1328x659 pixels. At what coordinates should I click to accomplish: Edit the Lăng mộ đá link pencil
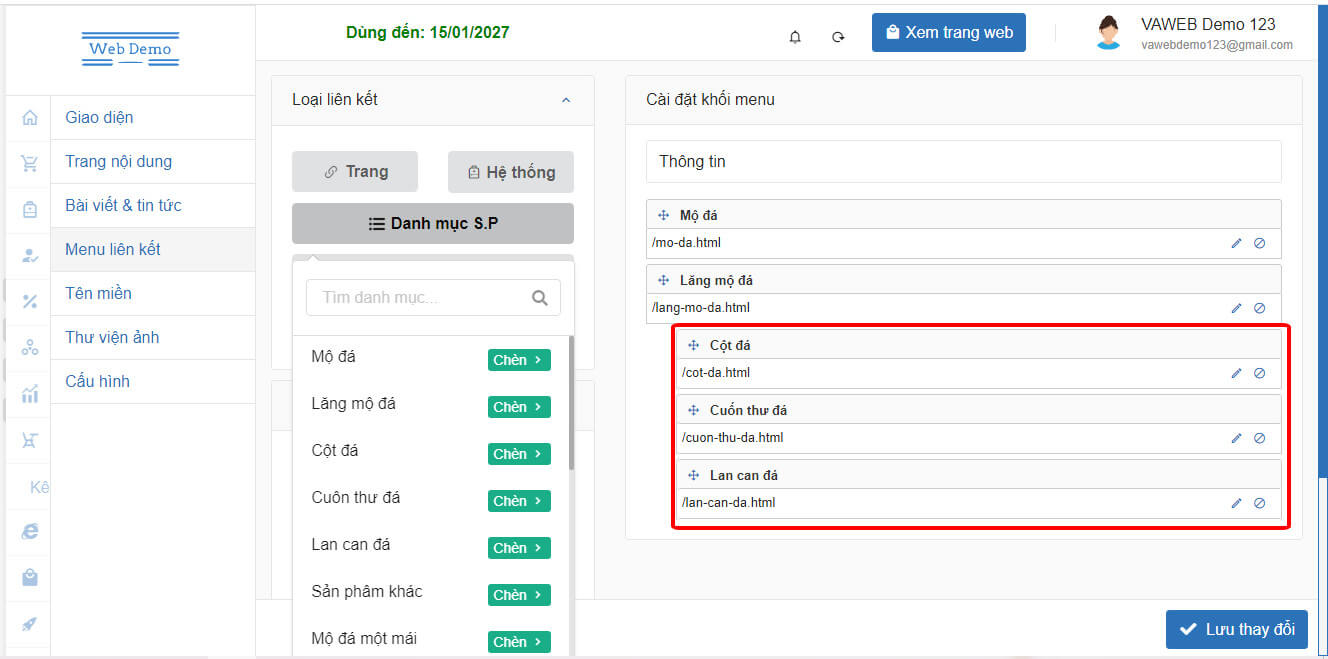coord(1236,308)
